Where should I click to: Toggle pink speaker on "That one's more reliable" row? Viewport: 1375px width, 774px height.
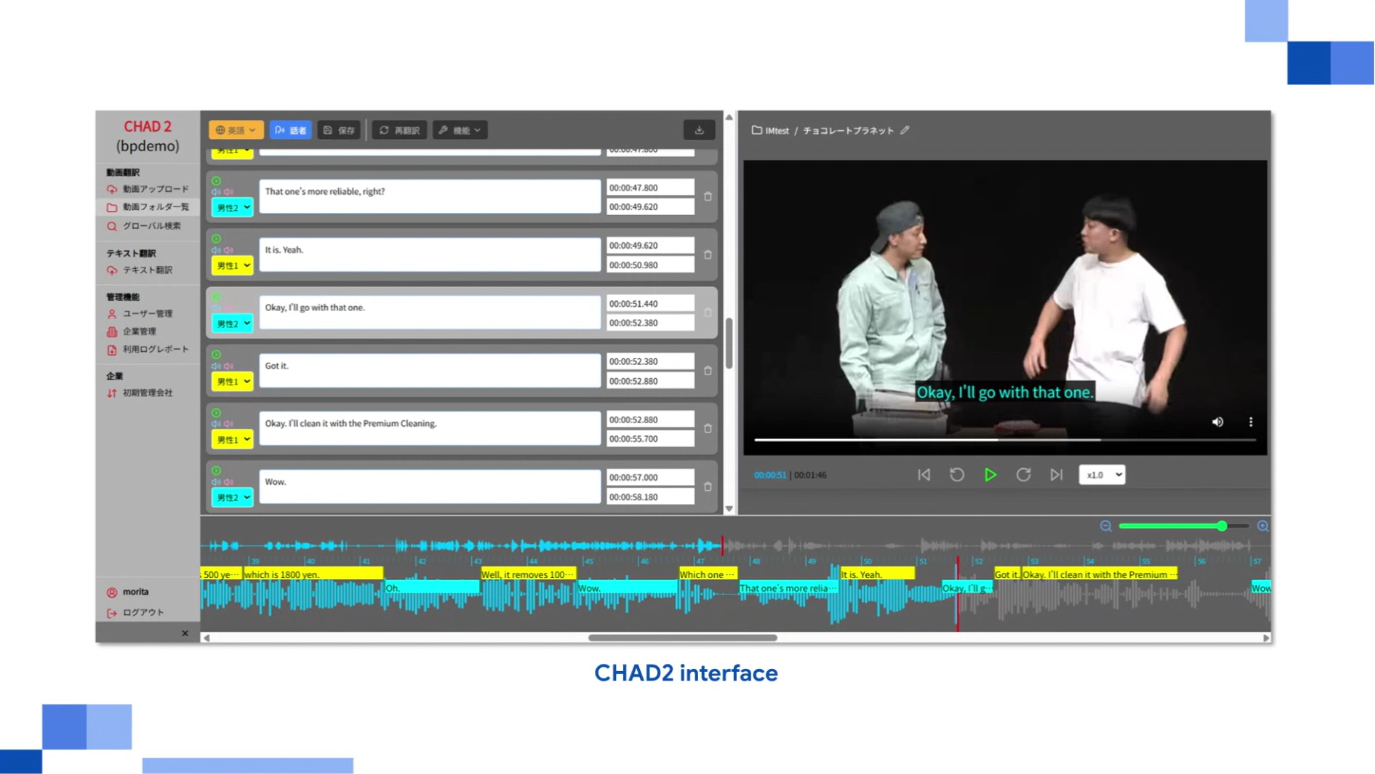tap(228, 192)
